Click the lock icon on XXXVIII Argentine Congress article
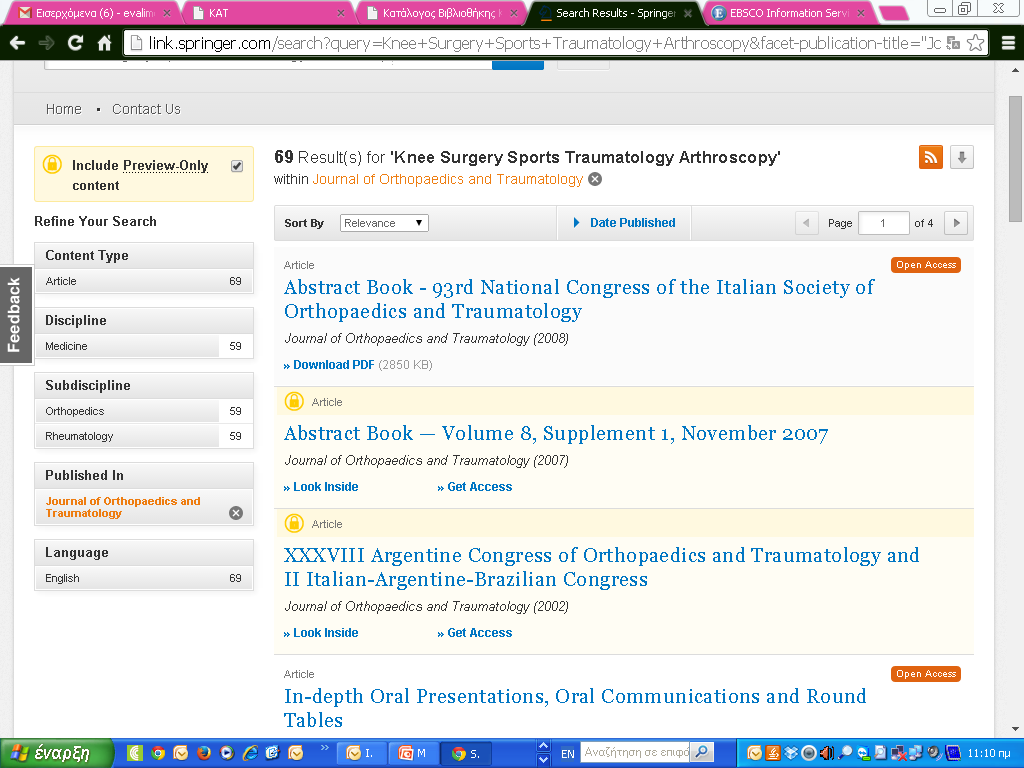The width and height of the screenshot is (1024, 768). point(294,523)
